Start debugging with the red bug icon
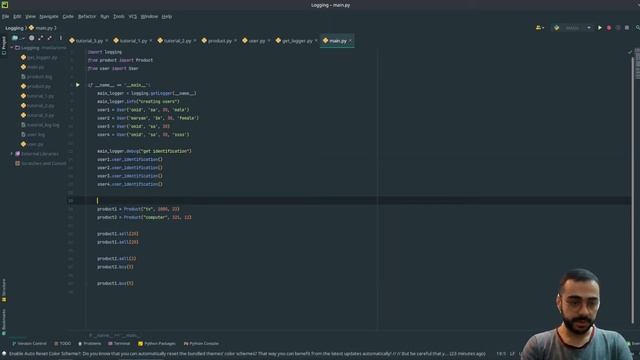This screenshot has height=360, width=640. (x=609, y=28)
